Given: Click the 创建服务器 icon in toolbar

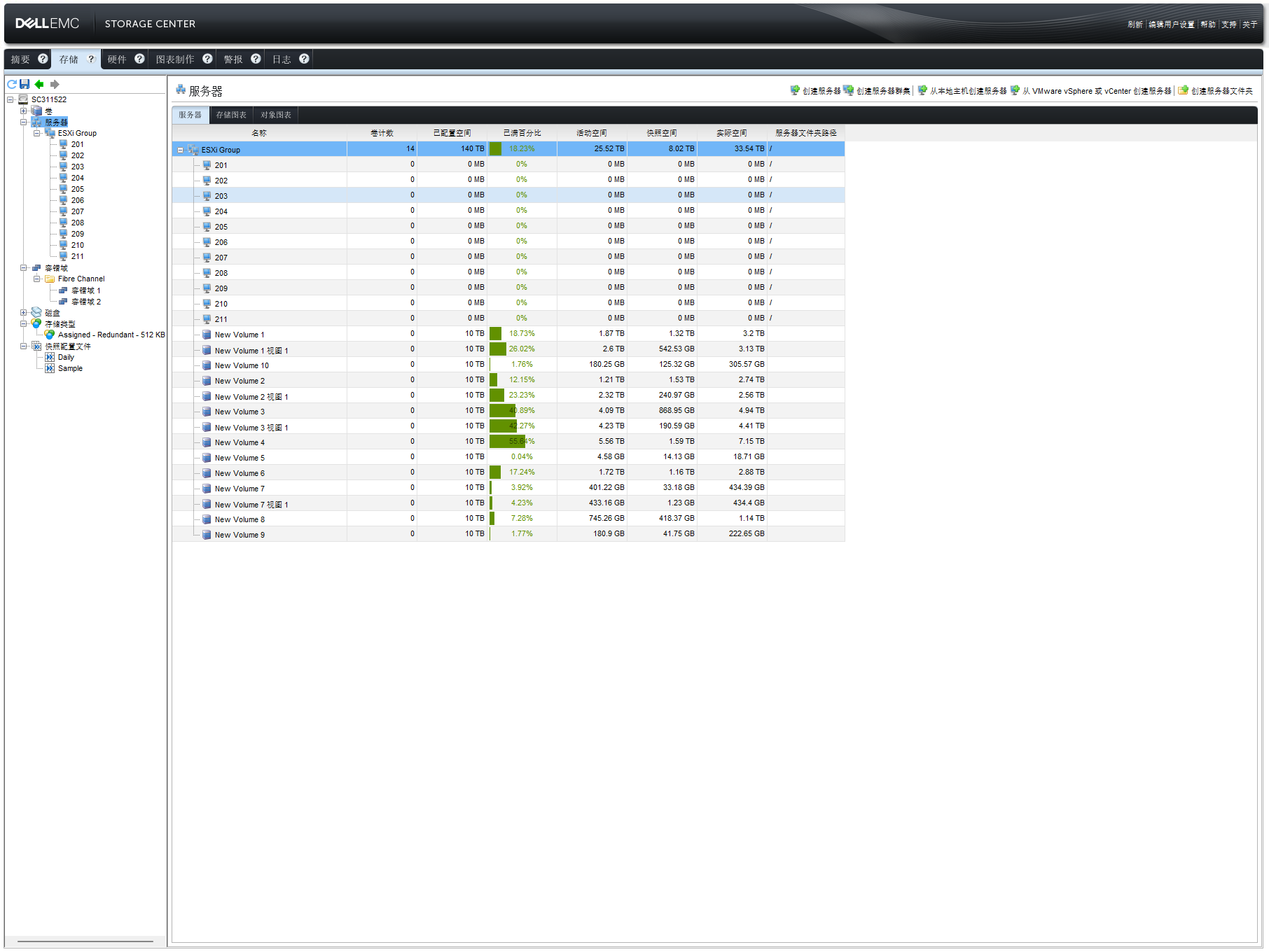Looking at the screenshot, I should point(795,90).
